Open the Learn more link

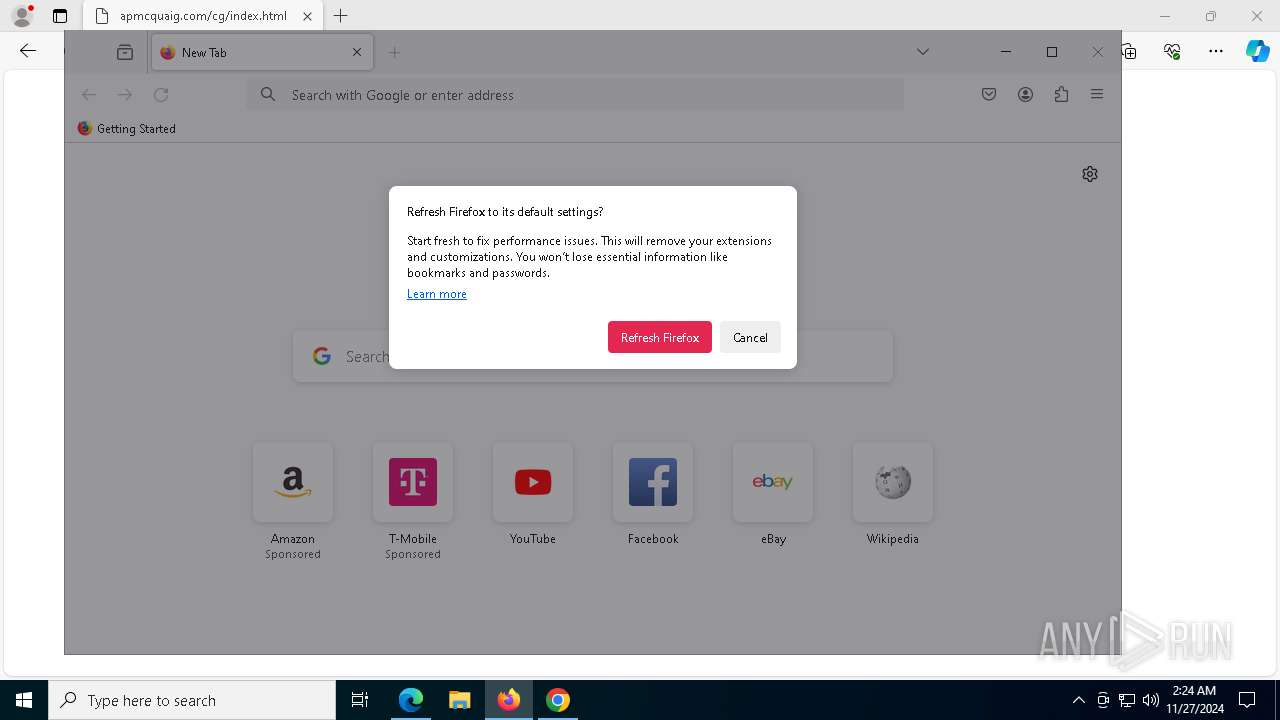click(437, 294)
